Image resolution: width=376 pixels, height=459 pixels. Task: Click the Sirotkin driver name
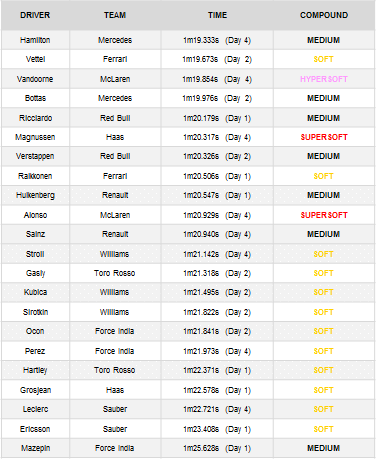[x=35, y=312]
